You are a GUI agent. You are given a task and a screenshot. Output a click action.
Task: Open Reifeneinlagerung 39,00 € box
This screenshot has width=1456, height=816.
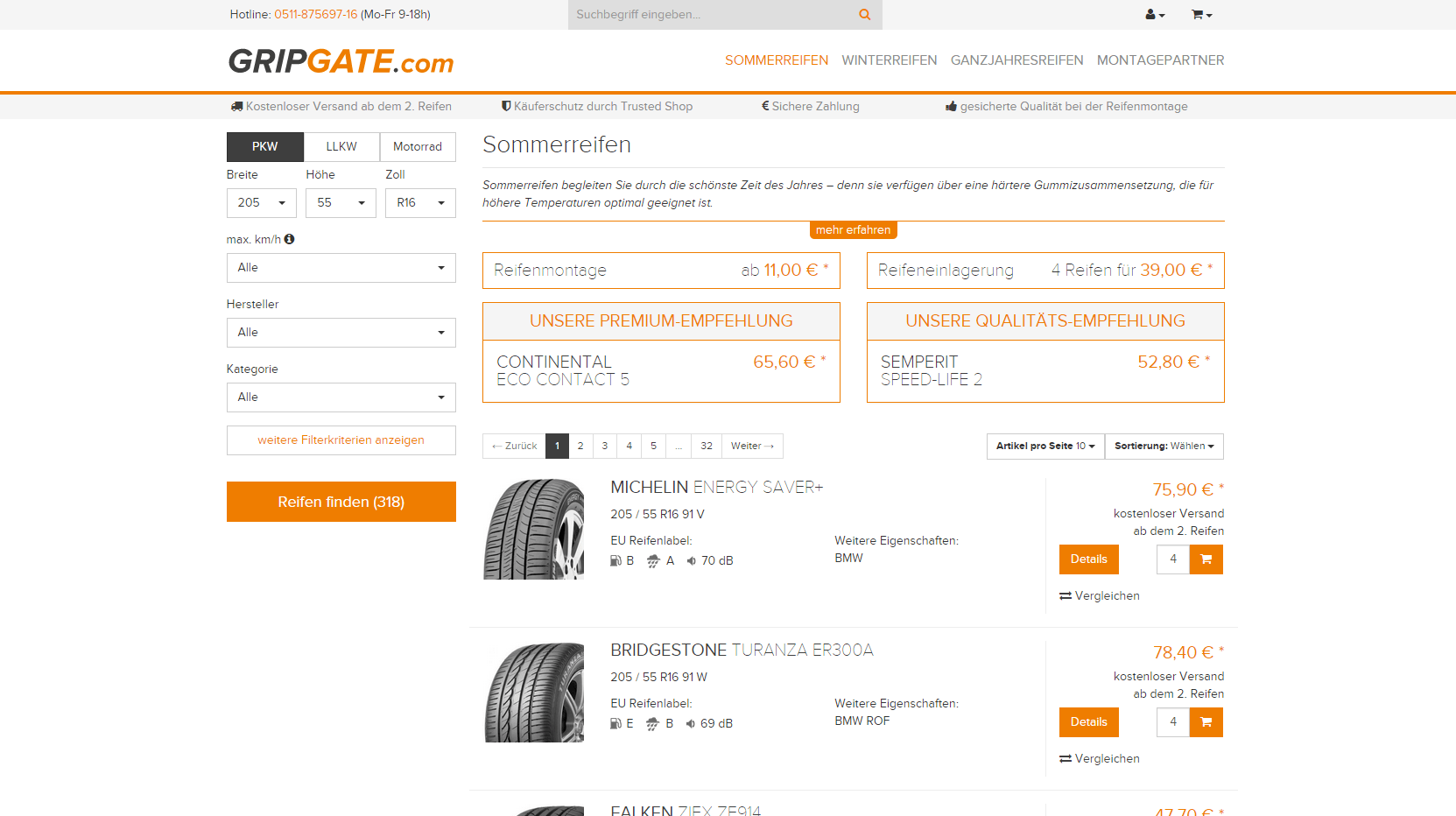[1045, 271]
